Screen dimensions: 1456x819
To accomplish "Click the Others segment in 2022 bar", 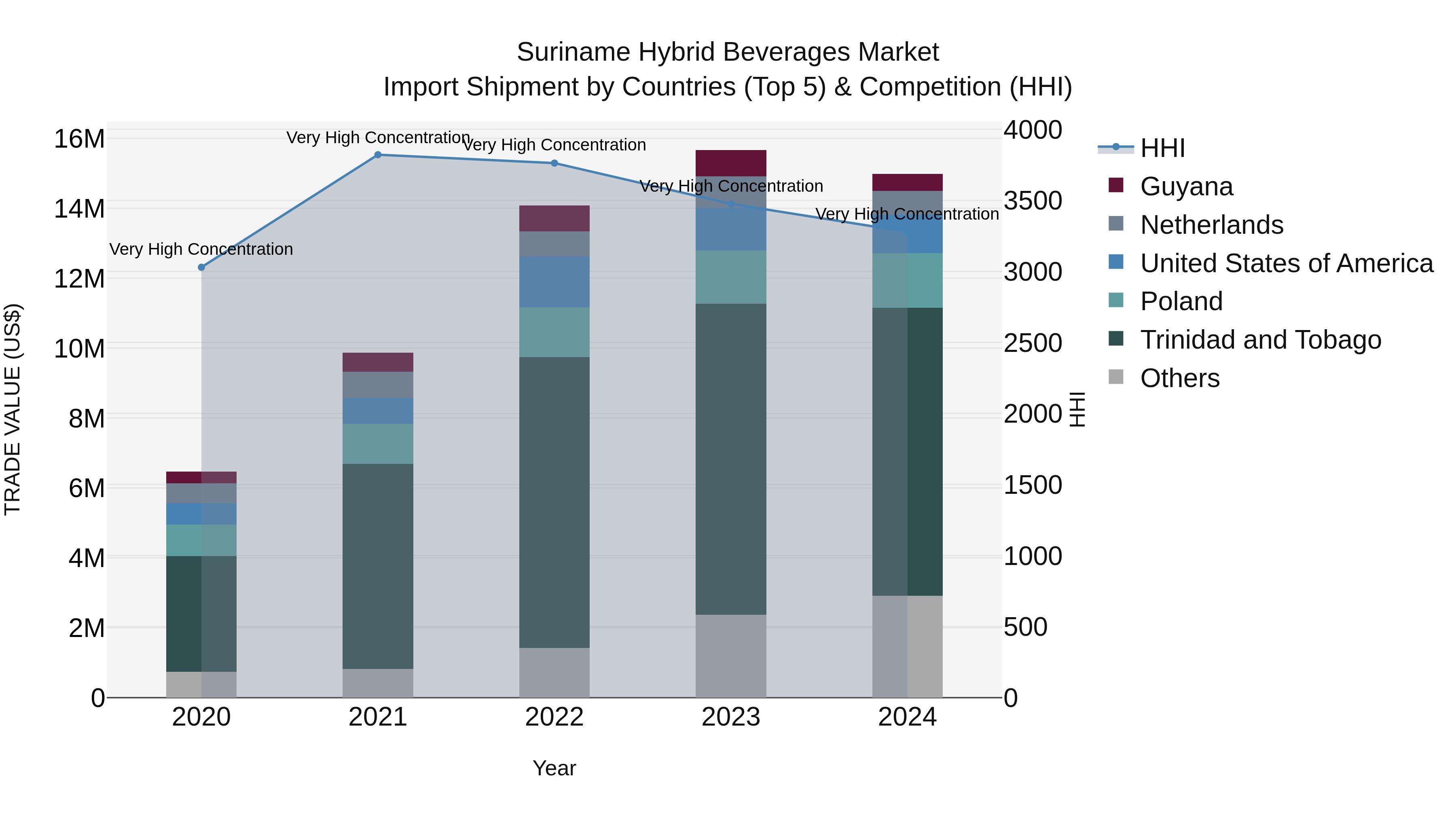I will [554, 673].
